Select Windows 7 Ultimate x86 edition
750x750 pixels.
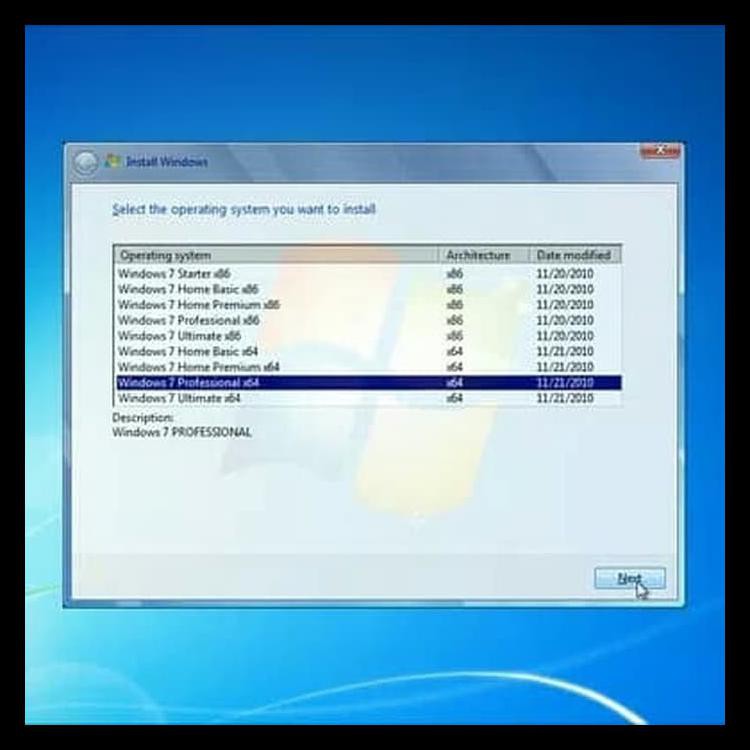coord(179,336)
